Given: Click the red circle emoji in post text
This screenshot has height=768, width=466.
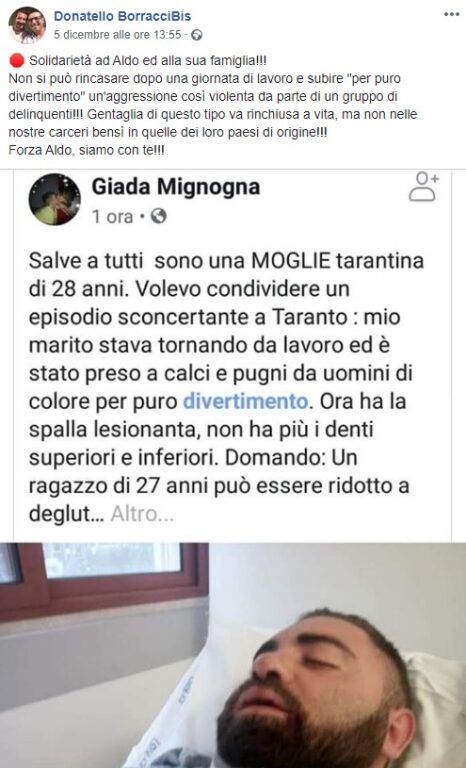Looking at the screenshot, I should 17,61.
